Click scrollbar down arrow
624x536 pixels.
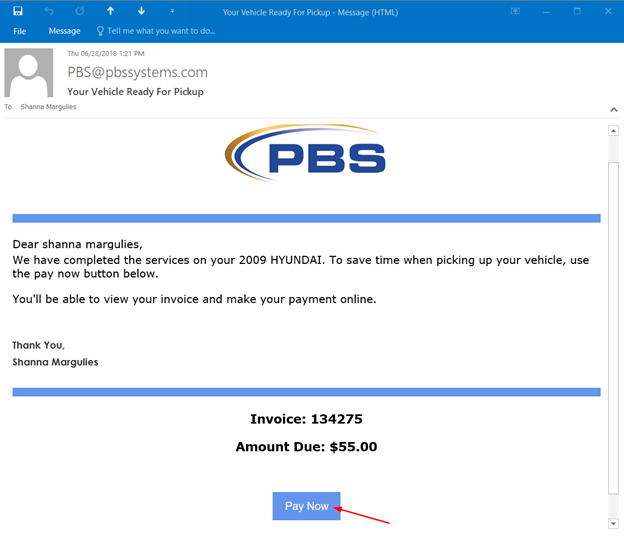pos(613,524)
